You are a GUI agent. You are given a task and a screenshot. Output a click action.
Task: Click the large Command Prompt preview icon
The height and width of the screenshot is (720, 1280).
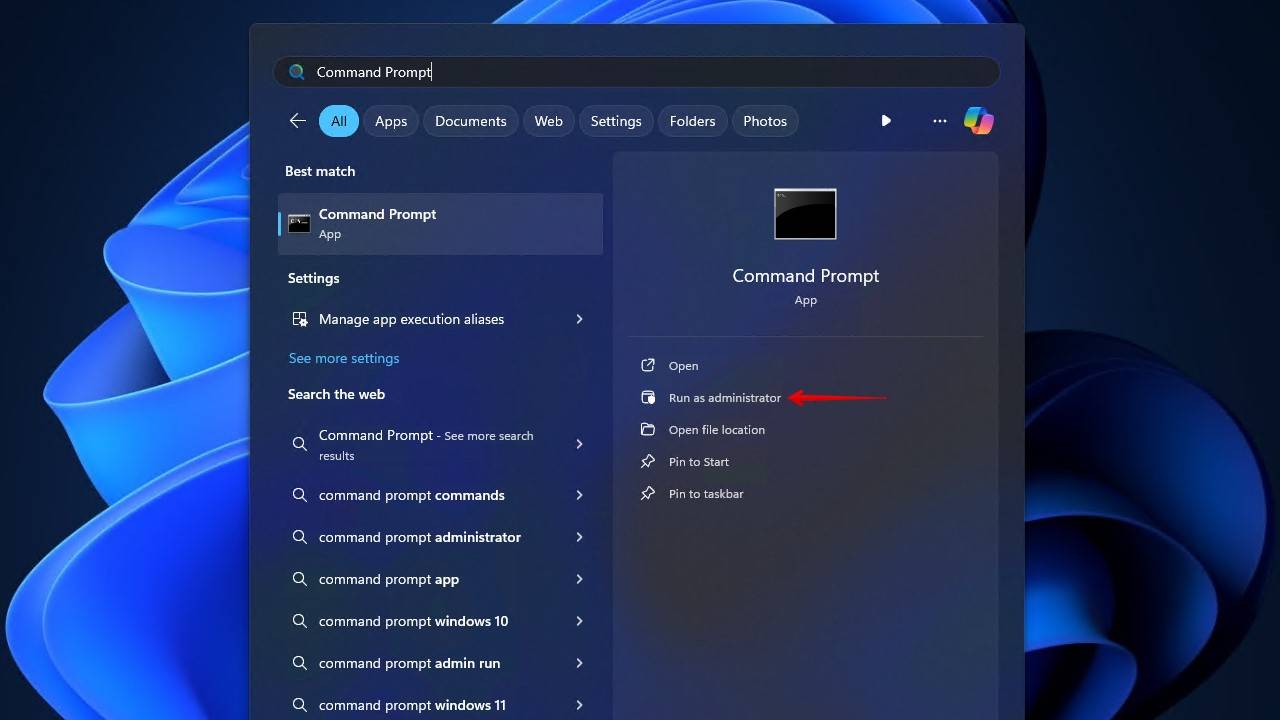click(x=805, y=214)
